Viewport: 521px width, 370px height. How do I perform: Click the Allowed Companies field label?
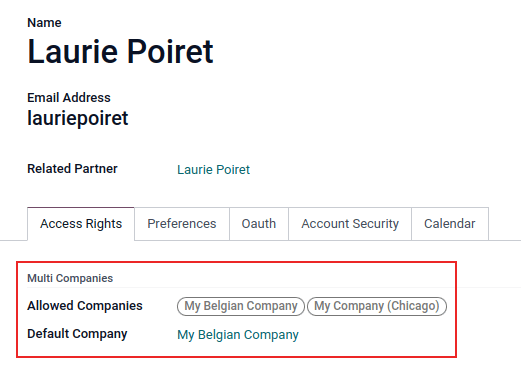click(85, 306)
